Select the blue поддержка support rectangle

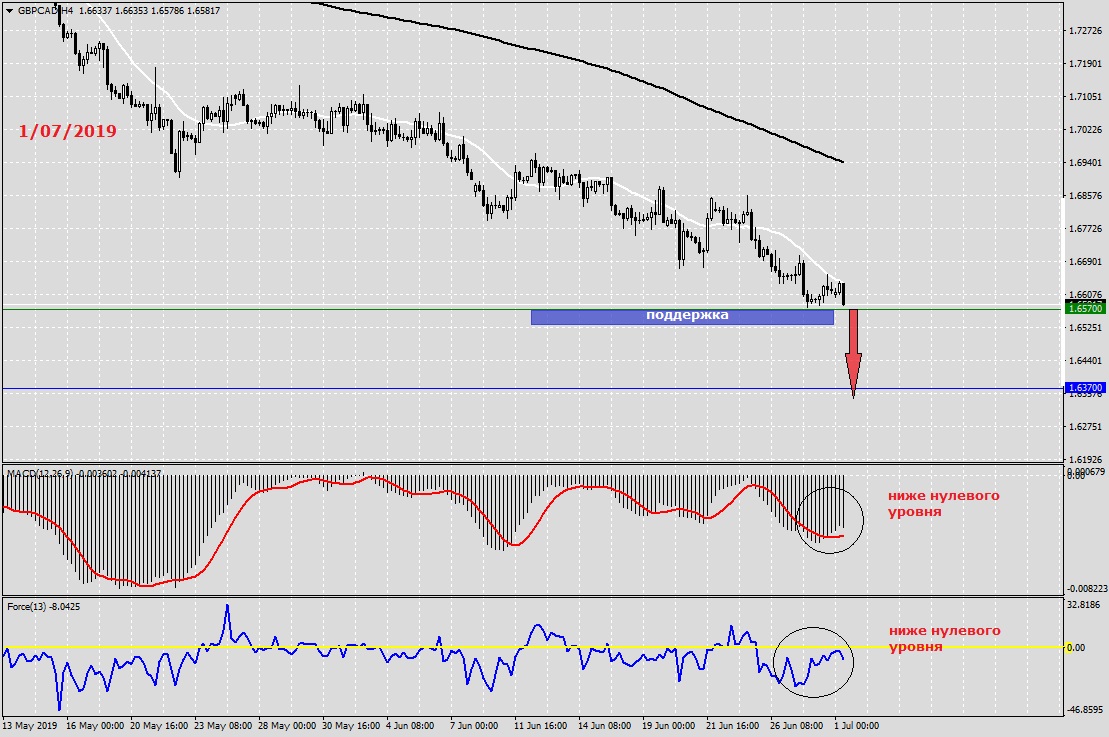tap(681, 316)
